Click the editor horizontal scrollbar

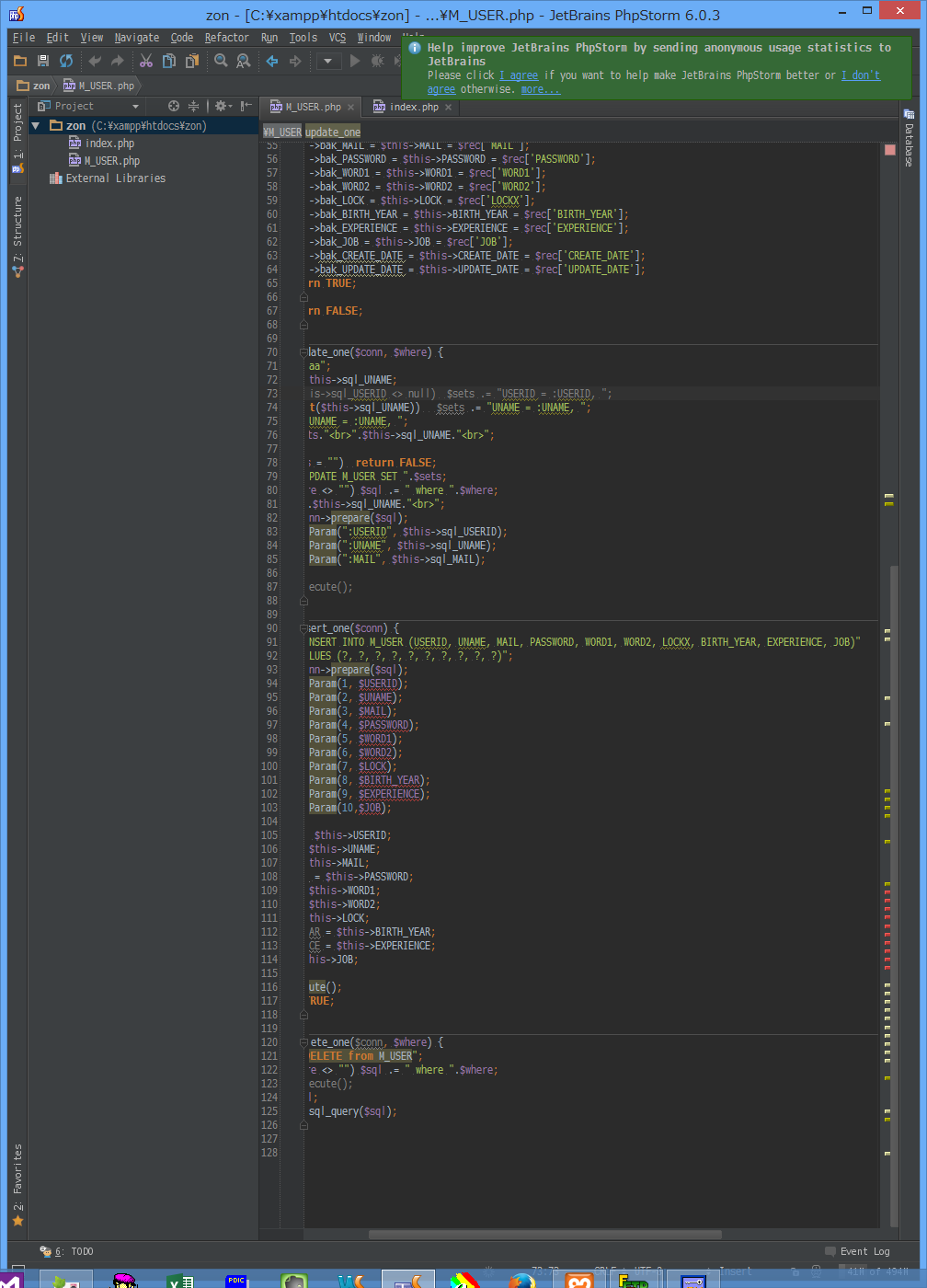(x=544, y=1235)
